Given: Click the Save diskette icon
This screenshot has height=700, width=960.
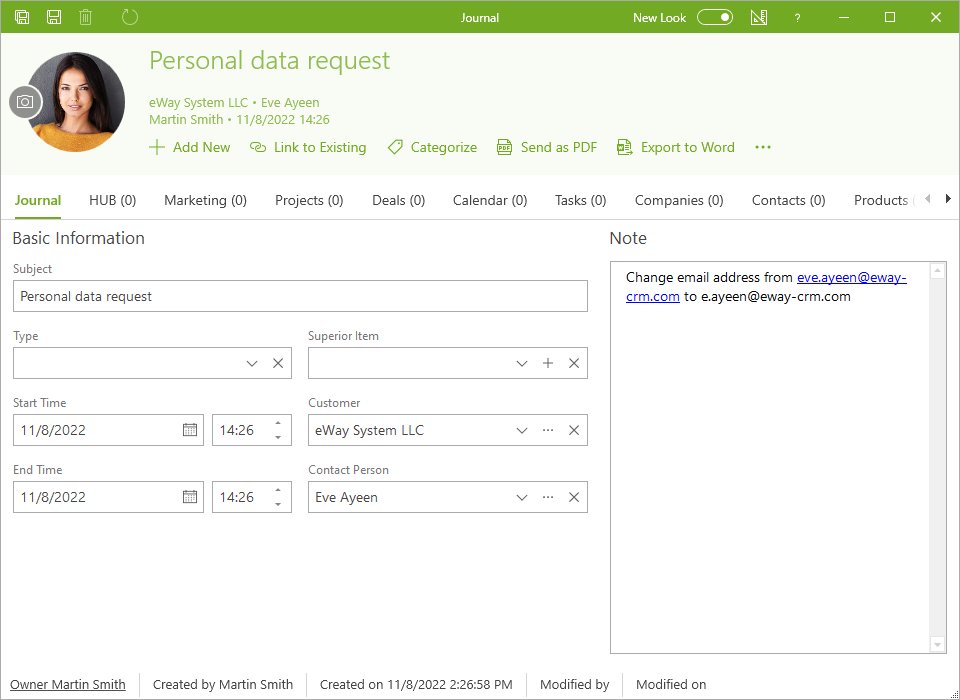Looking at the screenshot, I should (x=54, y=17).
